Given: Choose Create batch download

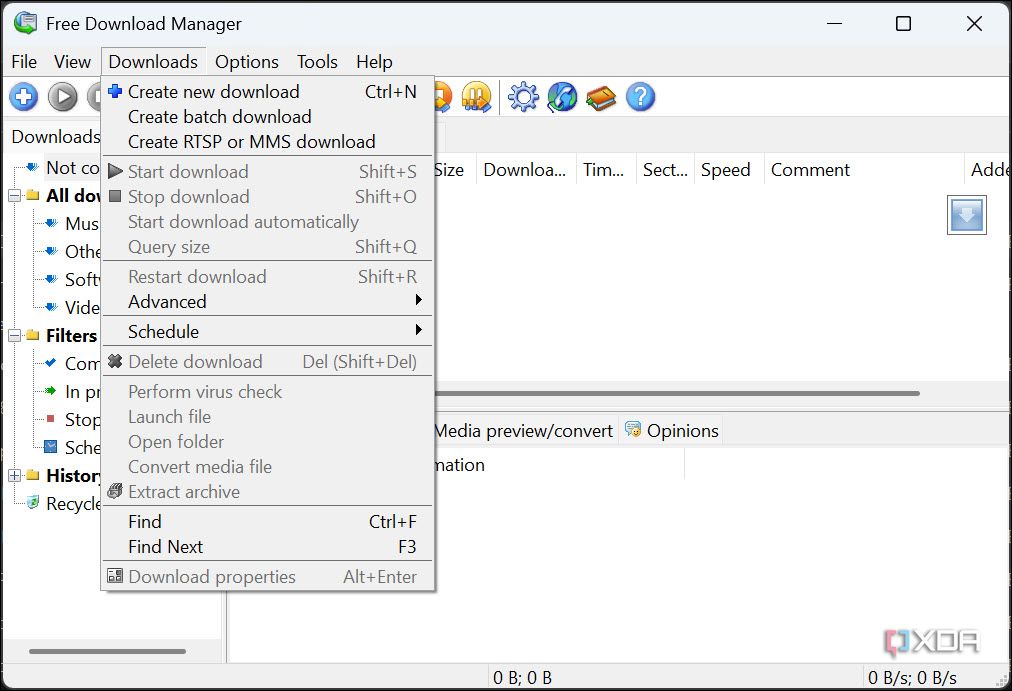Looking at the screenshot, I should tap(268, 117).
